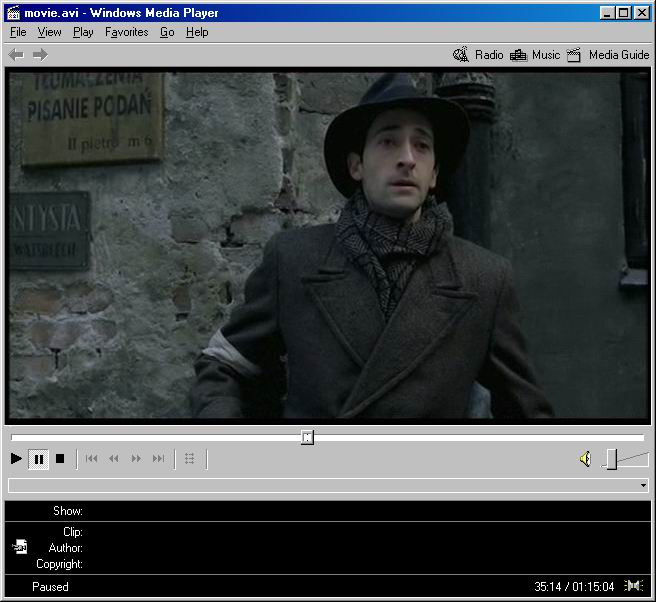Open the File menu
656x602 pixels.
pos(18,32)
